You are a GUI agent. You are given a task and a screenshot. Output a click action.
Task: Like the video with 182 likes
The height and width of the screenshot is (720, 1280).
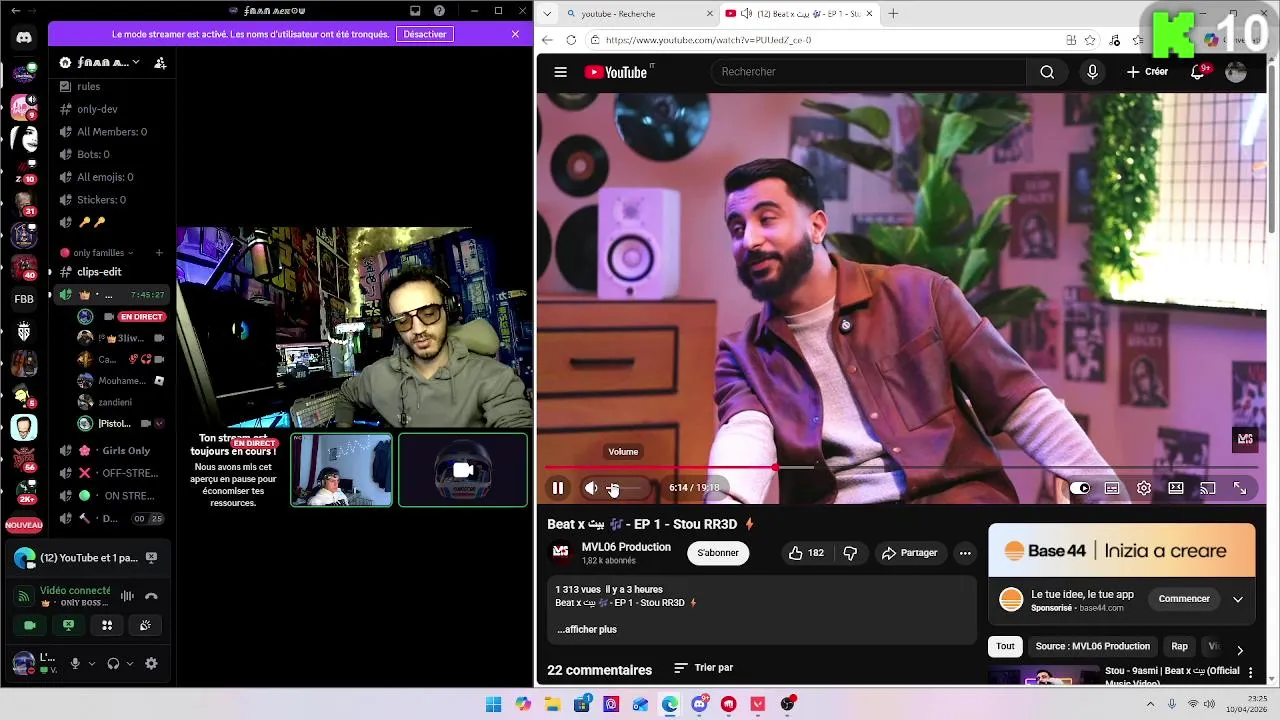pos(806,553)
